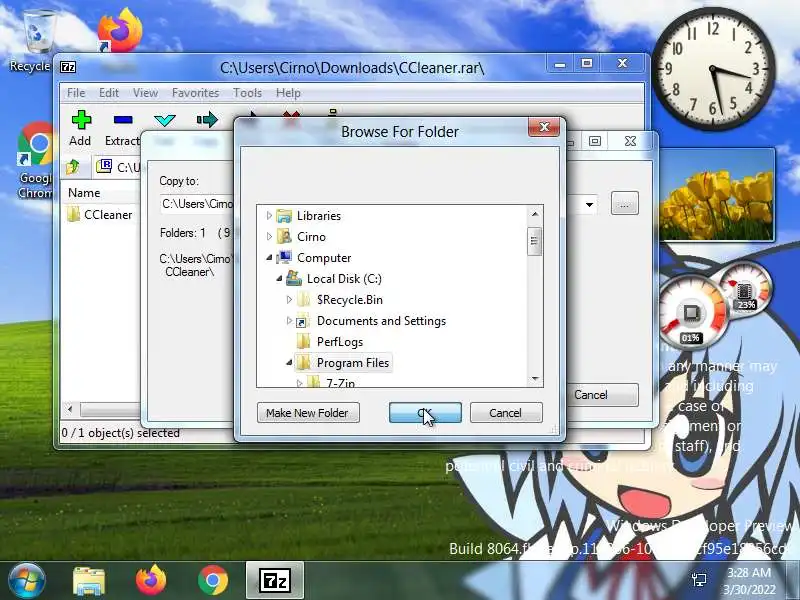This screenshot has height=600, width=800.
Task: Click scroll down arrow in folder tree
Action: coord(535,379)
